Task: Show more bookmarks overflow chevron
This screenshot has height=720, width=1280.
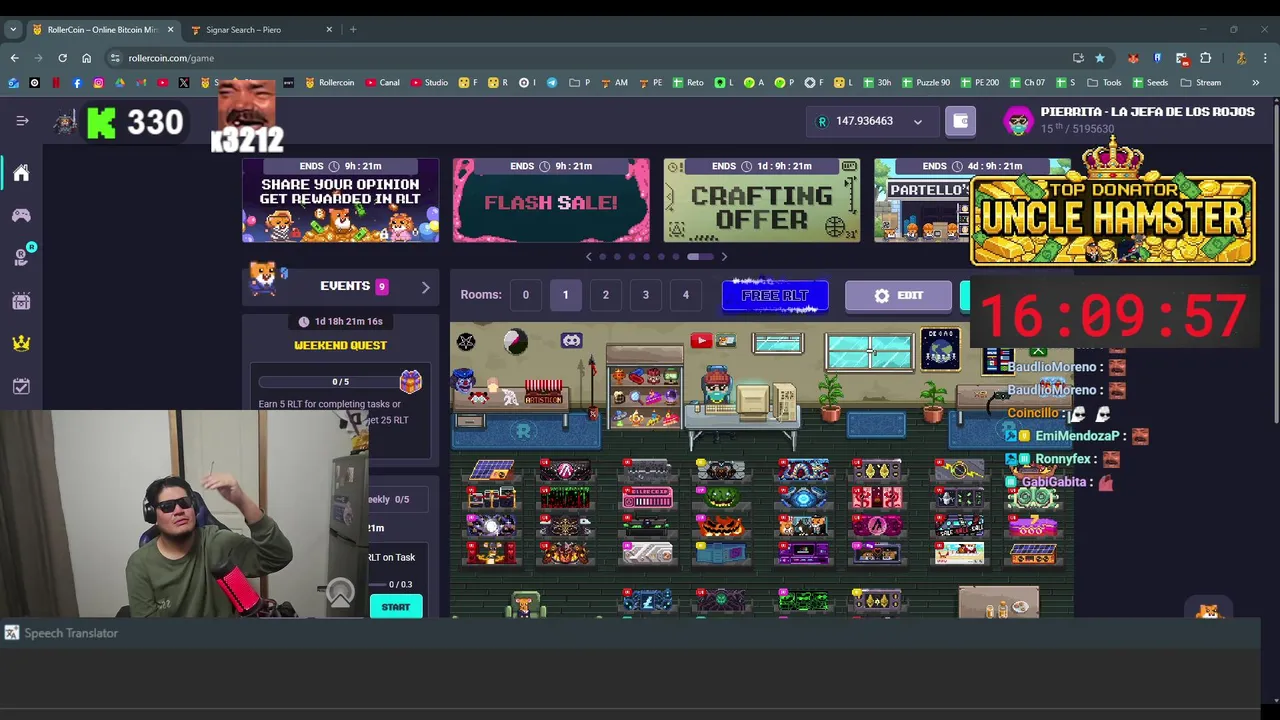Action: coord(1255,82)
